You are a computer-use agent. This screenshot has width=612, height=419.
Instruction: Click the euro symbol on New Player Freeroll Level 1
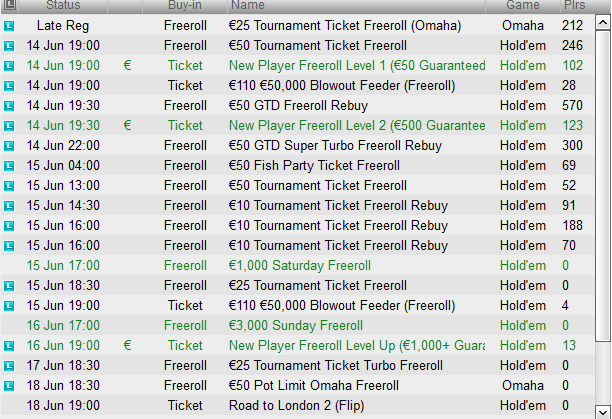[127, 65]
